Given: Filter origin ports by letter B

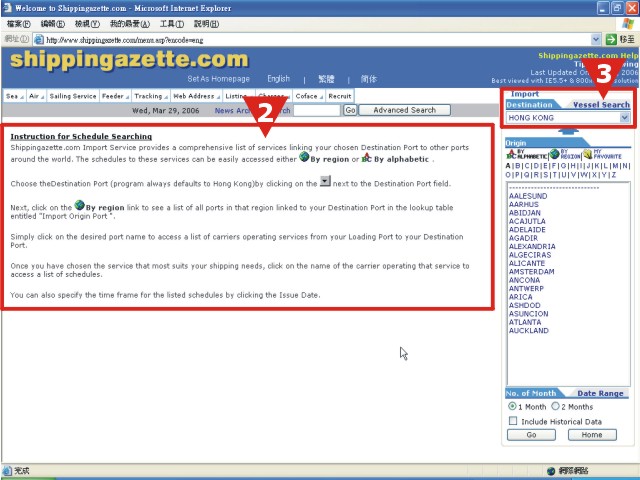Looking at the screenshot, I should (518, 166).
